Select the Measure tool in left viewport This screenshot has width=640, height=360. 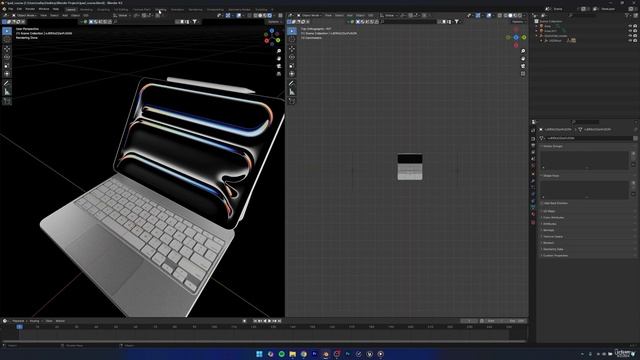[7, 92]
